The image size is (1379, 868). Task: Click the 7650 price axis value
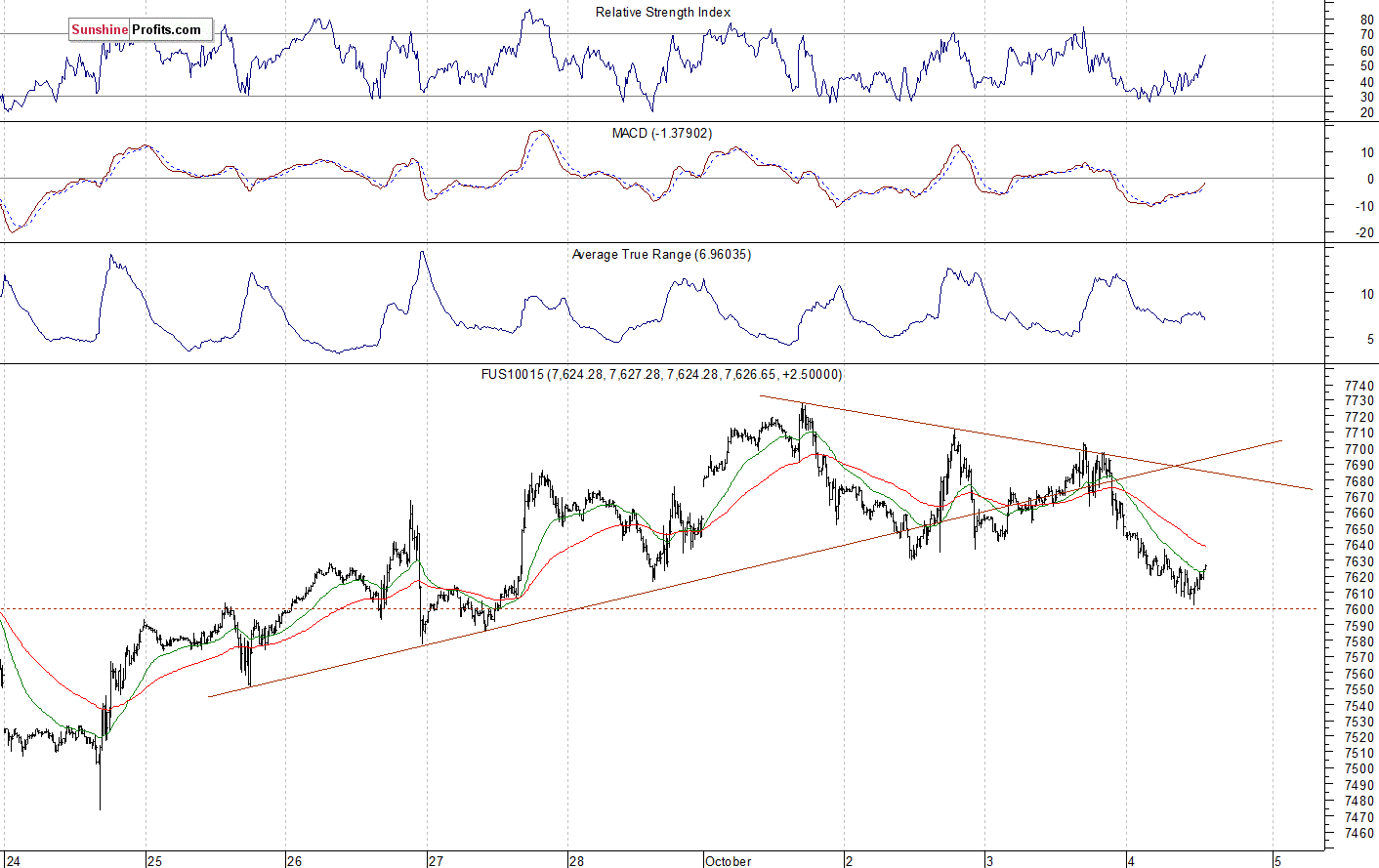1359,529
